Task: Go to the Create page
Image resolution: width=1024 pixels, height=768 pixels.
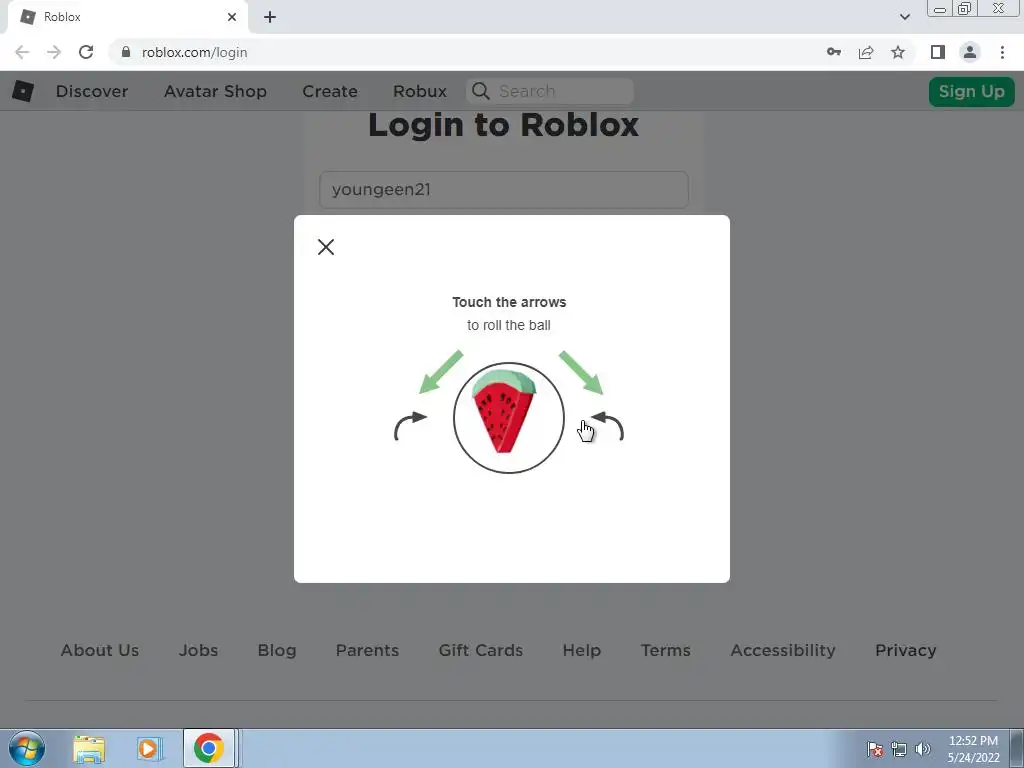Action: [x=330, y=91]
